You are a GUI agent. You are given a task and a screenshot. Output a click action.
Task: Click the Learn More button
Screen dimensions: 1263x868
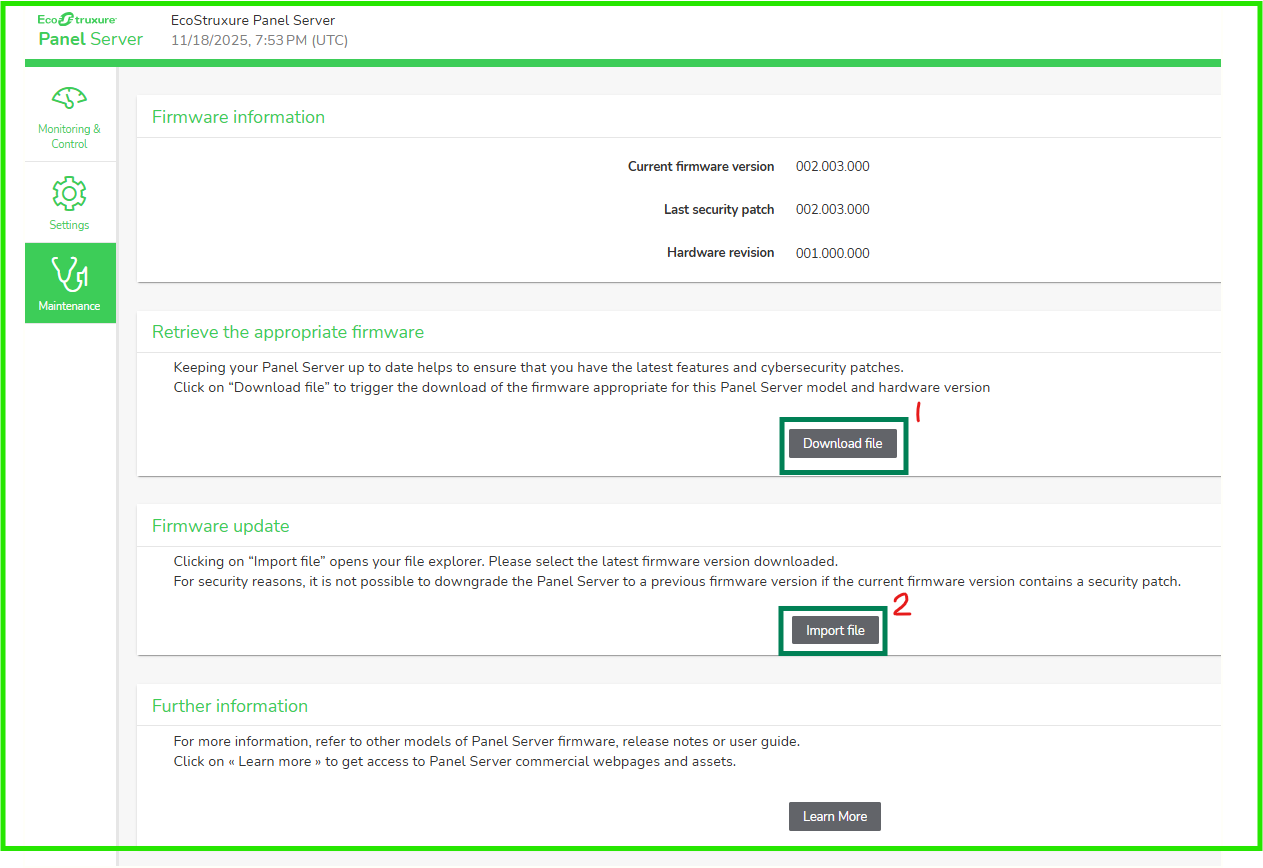click(x=835, y=816)
